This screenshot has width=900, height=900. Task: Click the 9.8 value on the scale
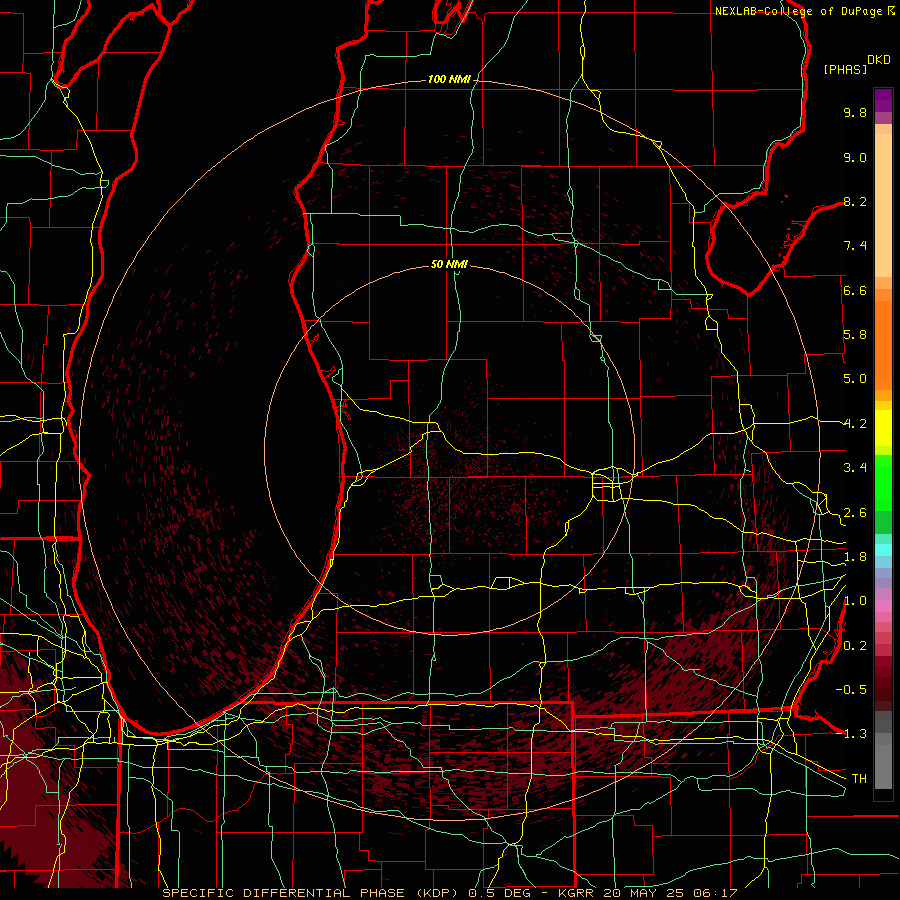(x=855, y=112)
